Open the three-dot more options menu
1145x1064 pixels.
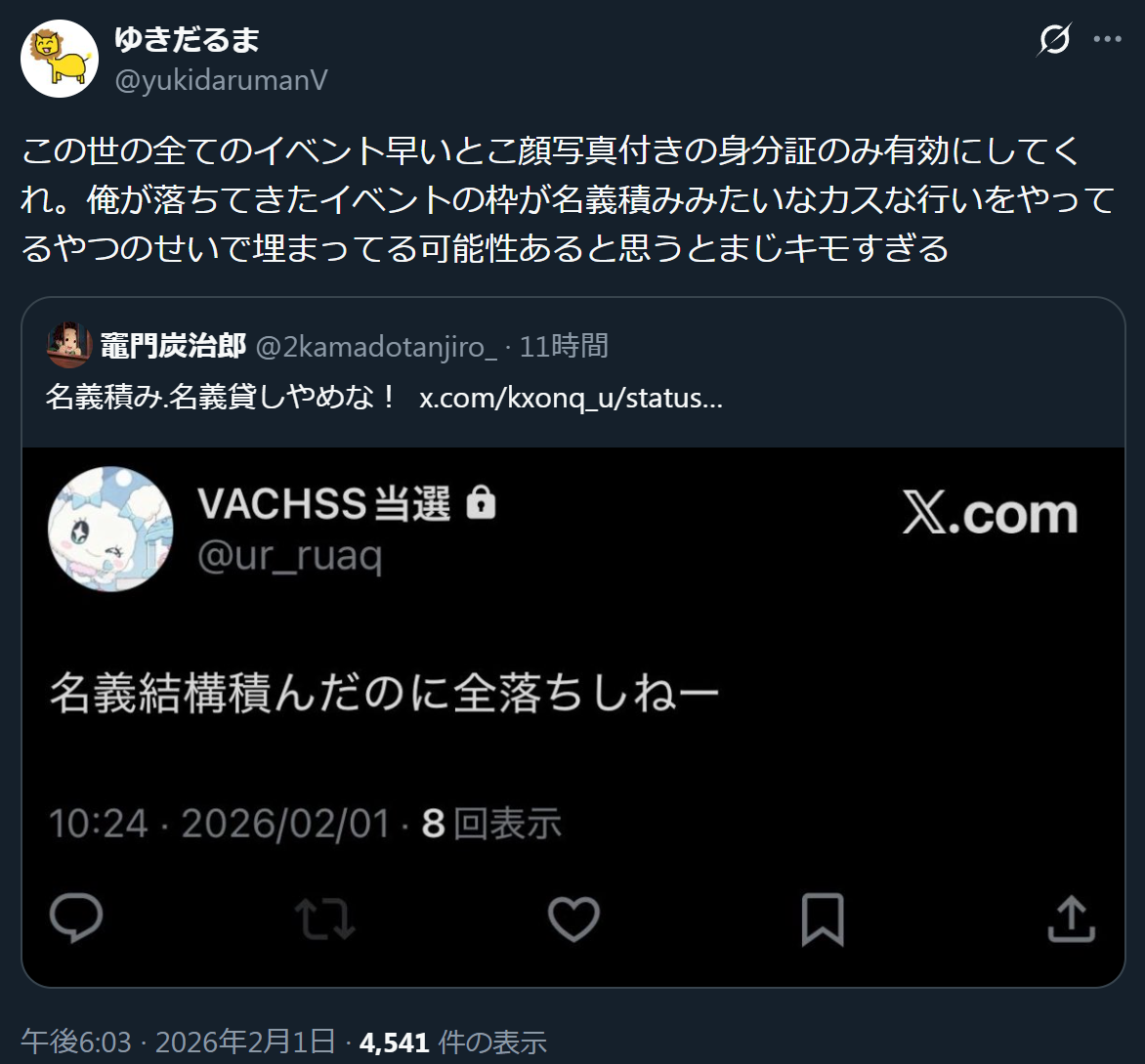point(1107,39)
